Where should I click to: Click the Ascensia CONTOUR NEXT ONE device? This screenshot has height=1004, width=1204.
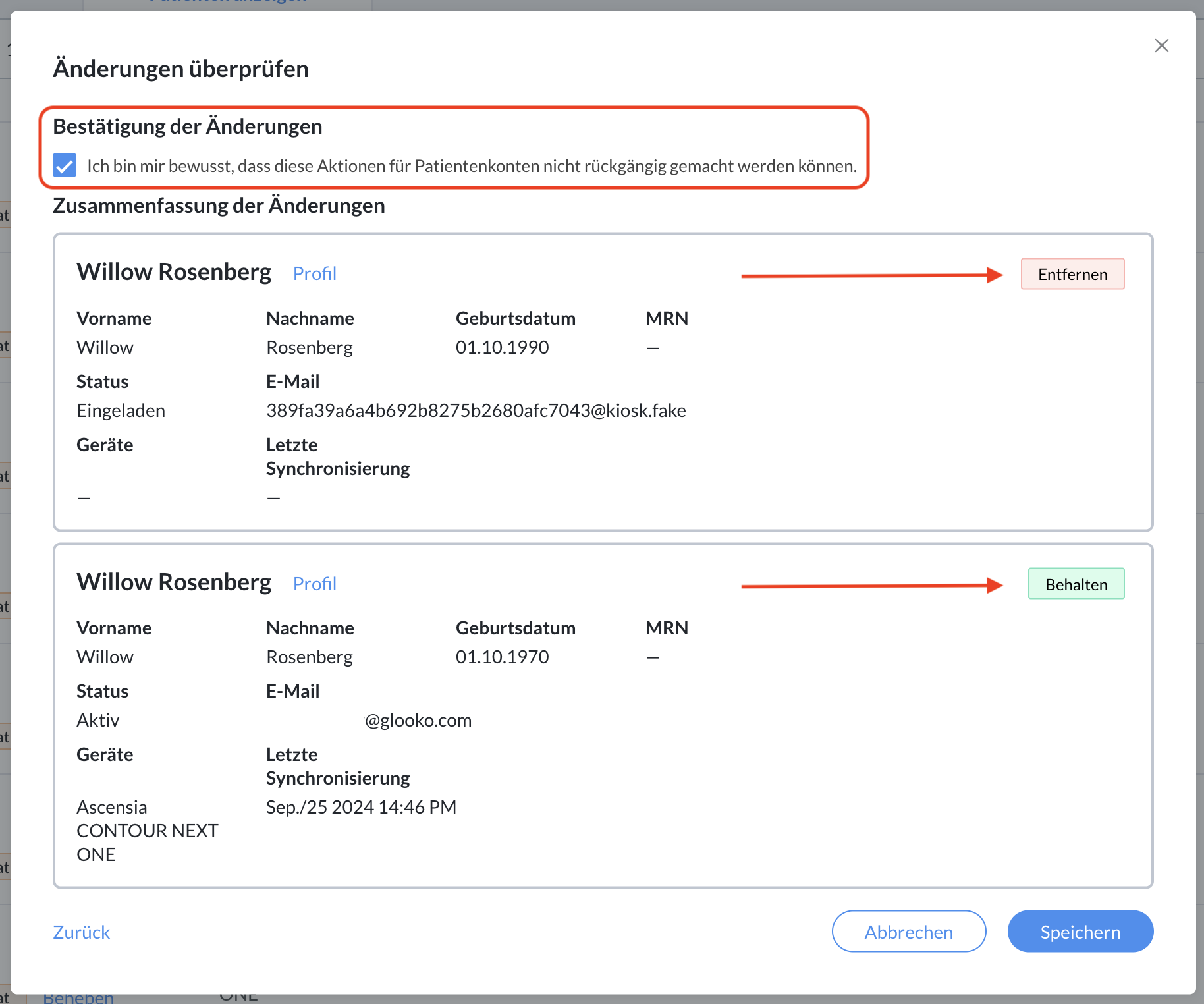point(147,831)
